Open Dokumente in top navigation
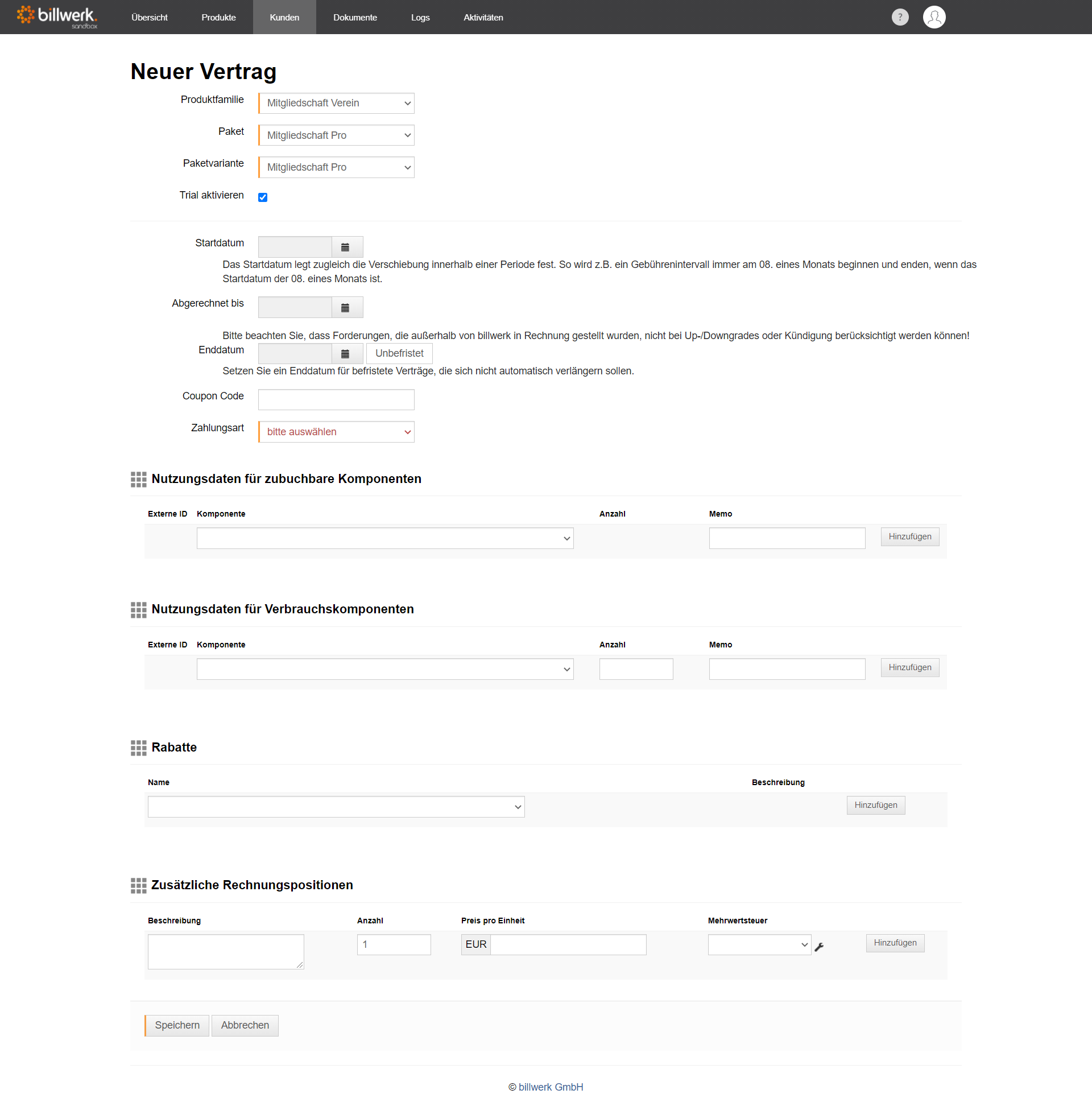The width and height of the screenshot is (1092, 1102). [x=355, y=17]
